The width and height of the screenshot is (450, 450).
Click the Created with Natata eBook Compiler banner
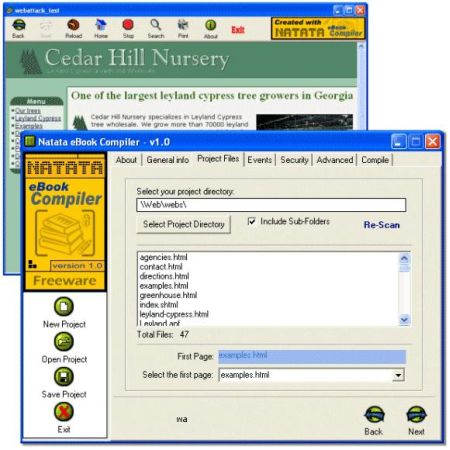point(318,28)
